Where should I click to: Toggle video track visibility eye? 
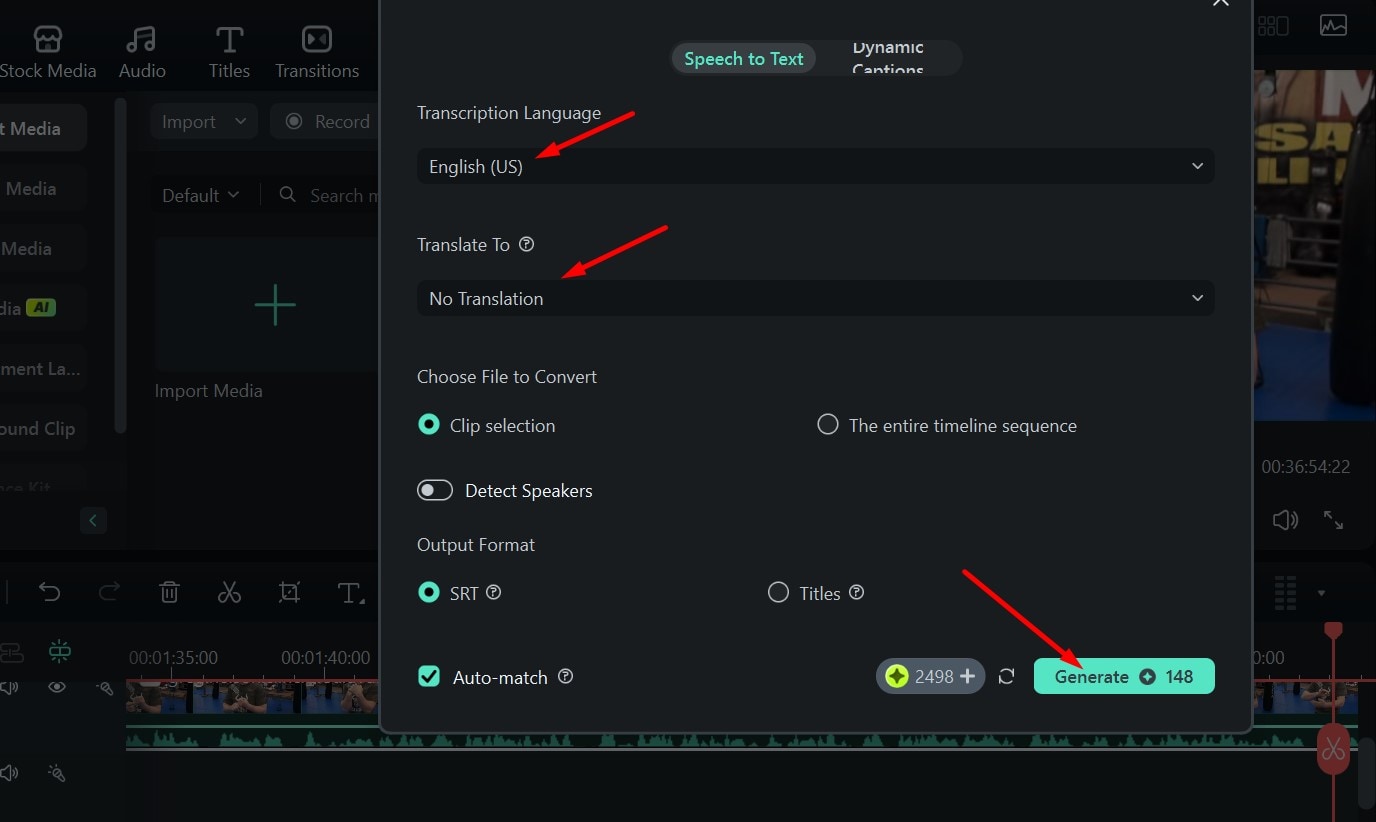[x=57, y=688]
